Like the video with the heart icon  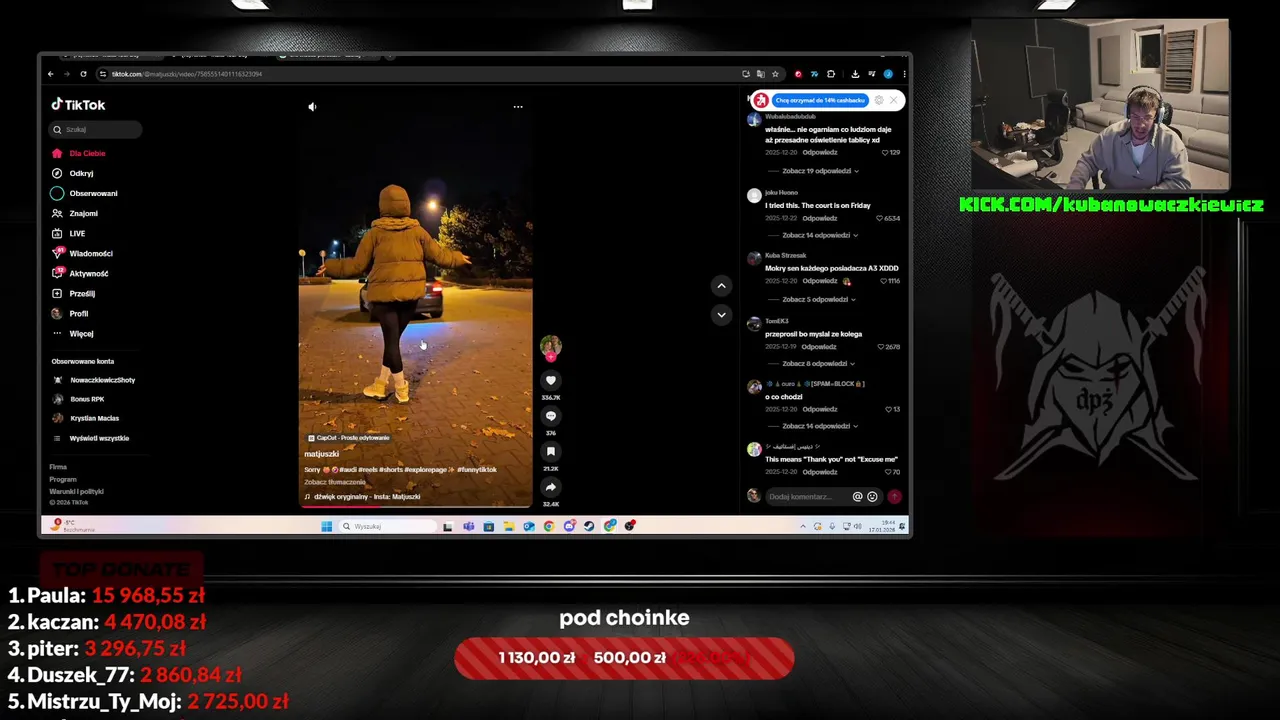551,380
